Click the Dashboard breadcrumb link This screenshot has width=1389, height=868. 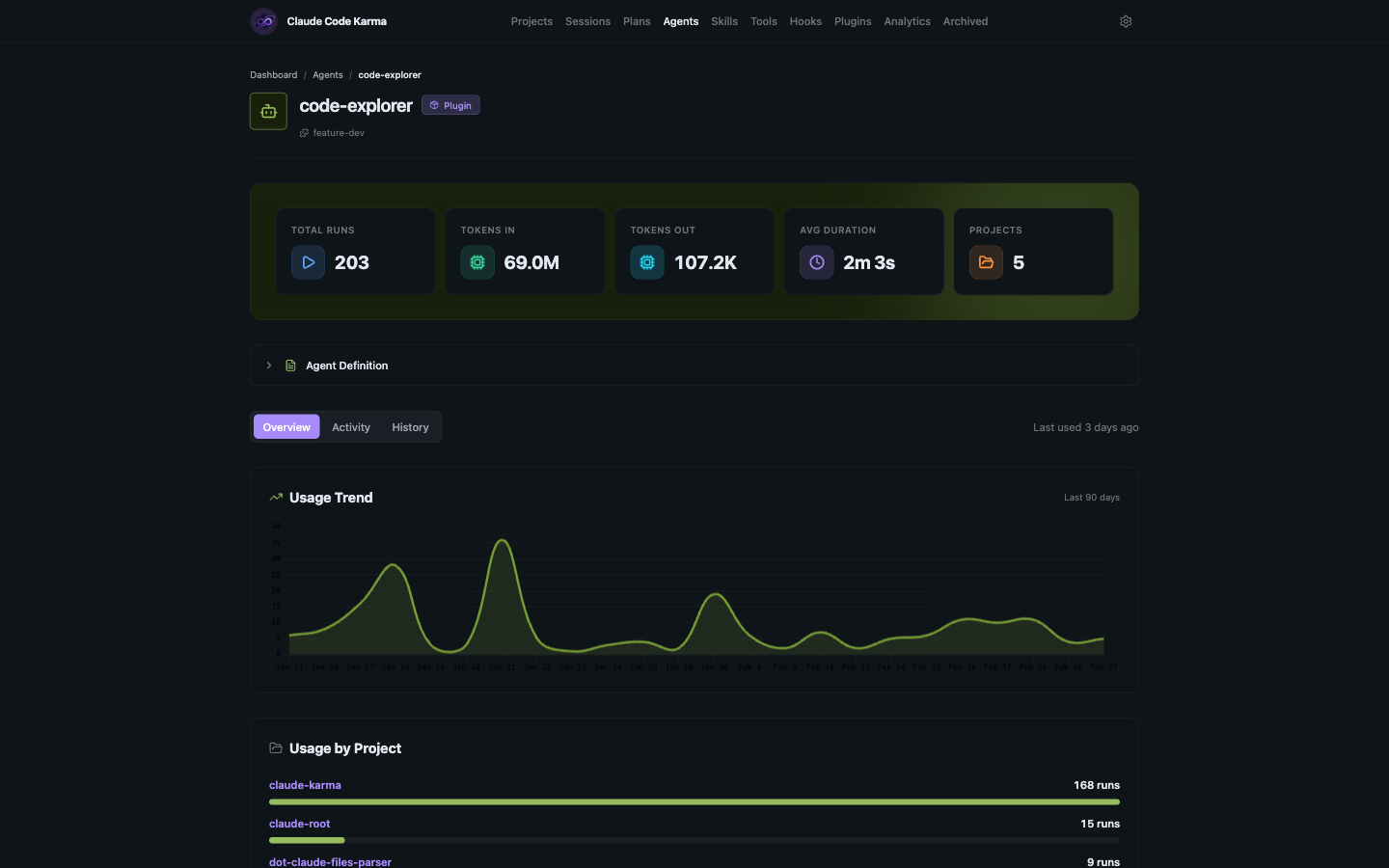pos(274,75)
